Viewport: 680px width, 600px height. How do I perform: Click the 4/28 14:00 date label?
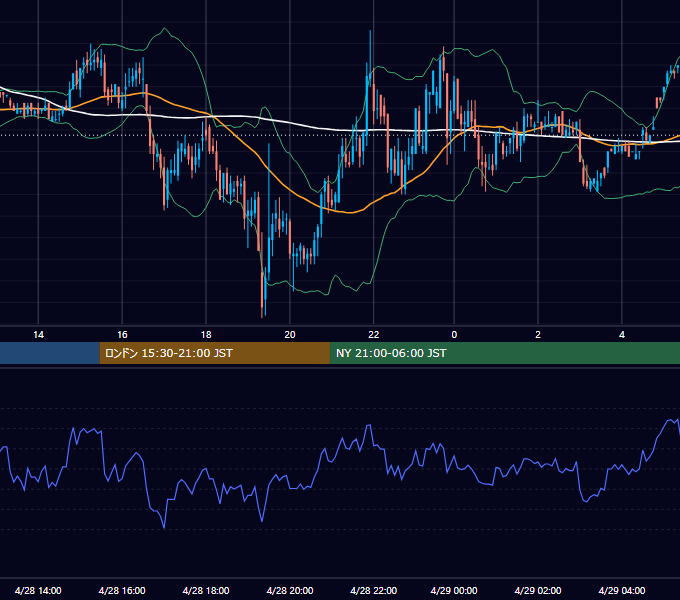tap(38, 590)
